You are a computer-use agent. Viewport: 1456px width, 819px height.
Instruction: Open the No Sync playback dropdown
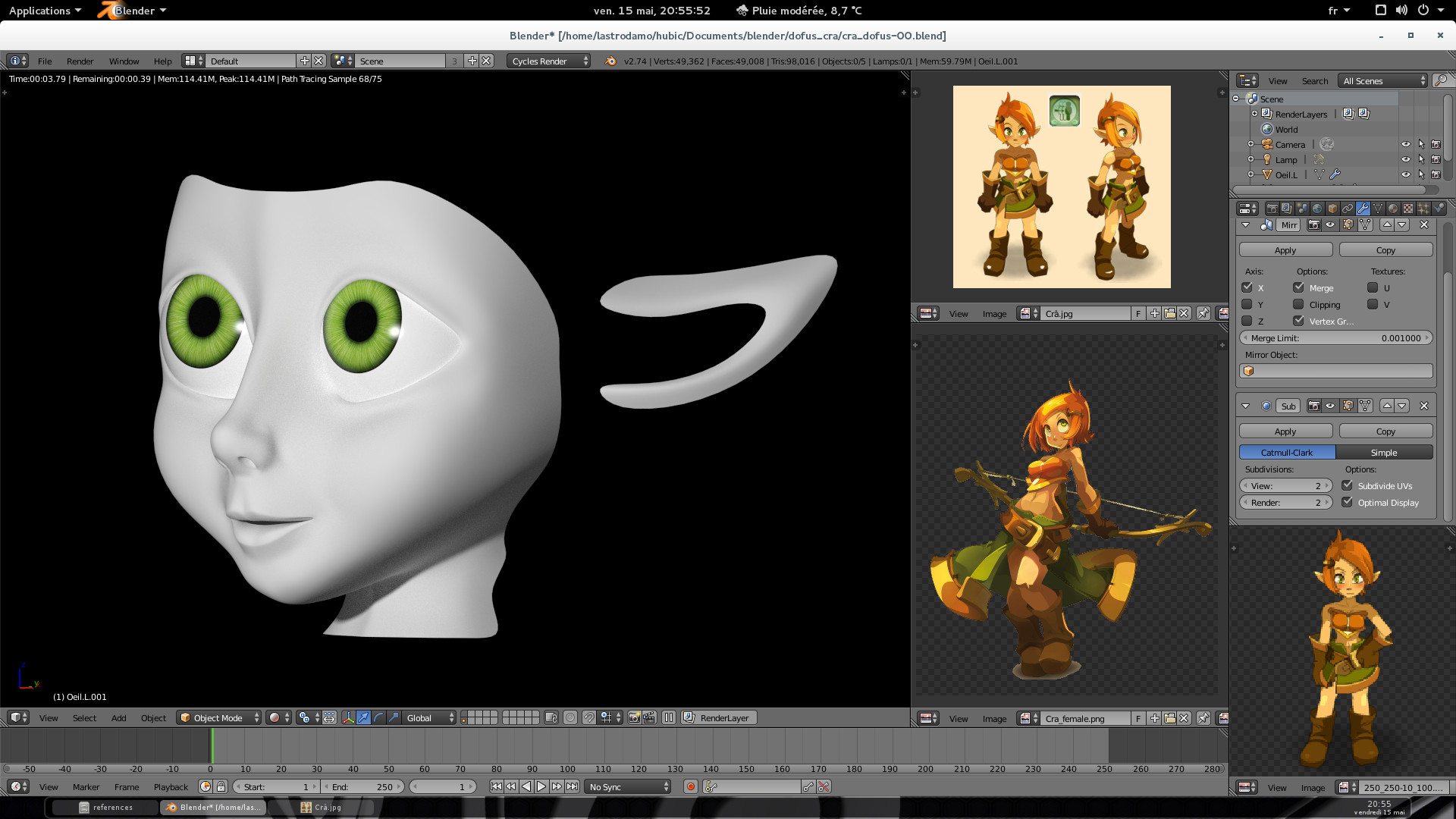[x=629, y=786]
